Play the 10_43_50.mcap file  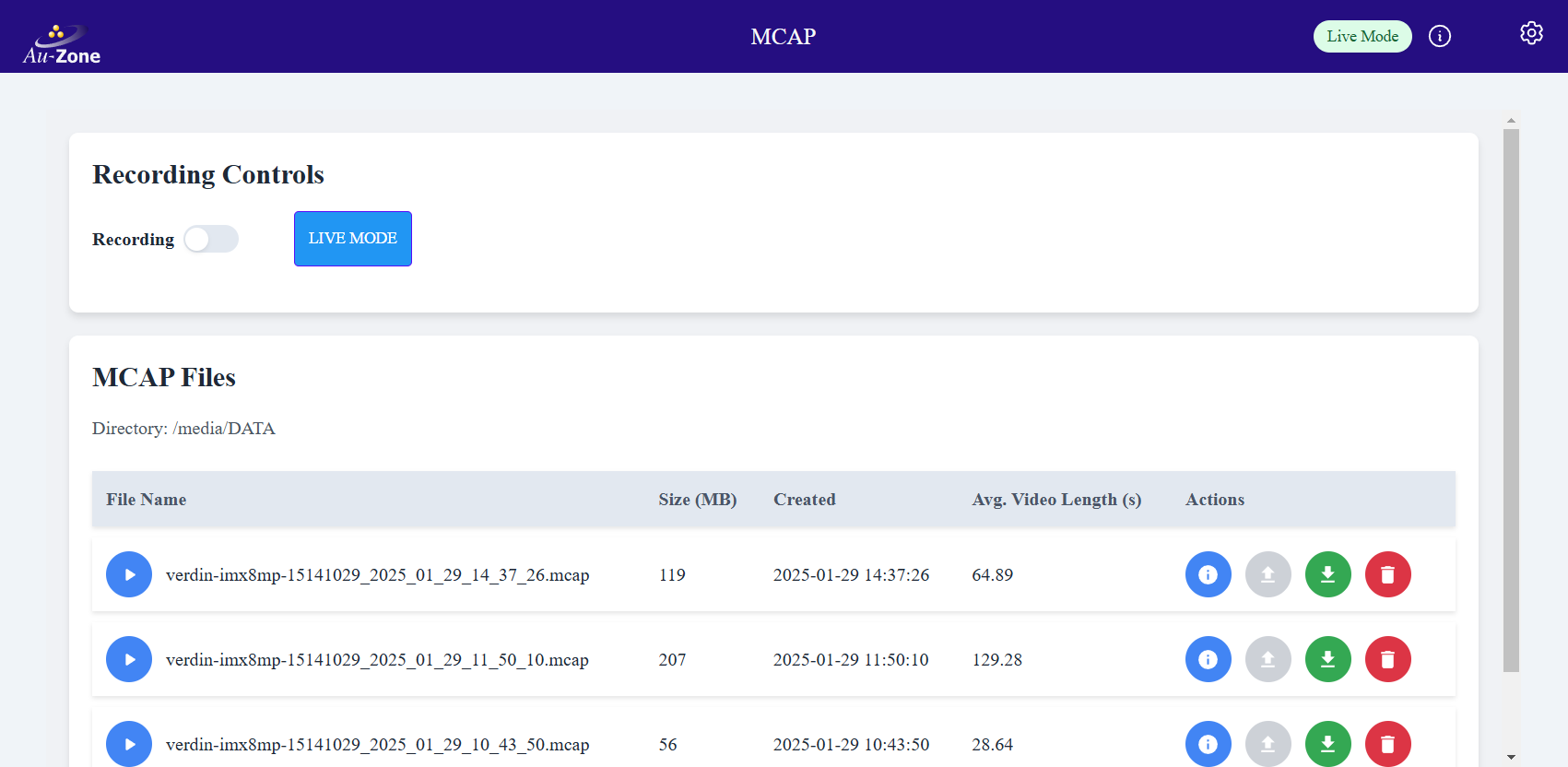tap(129, 744)
